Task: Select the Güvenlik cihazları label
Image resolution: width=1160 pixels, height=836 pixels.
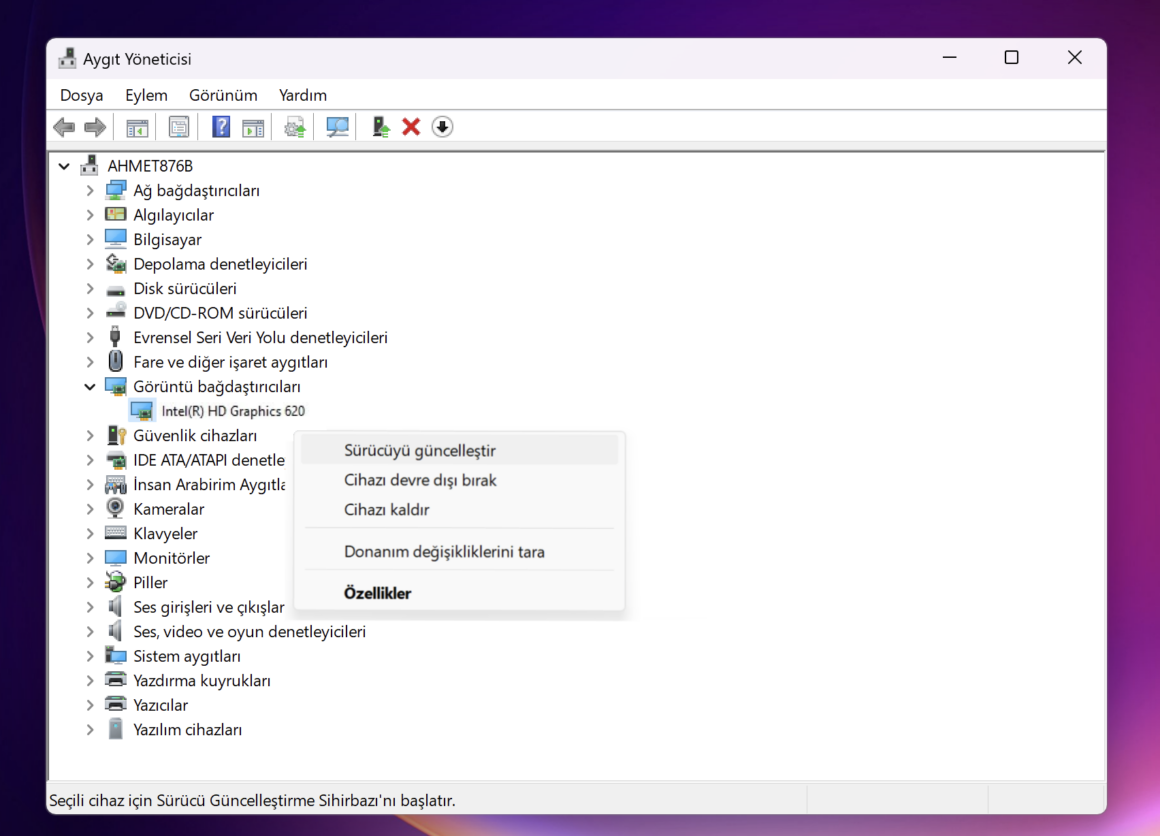Action: [195, 436]
